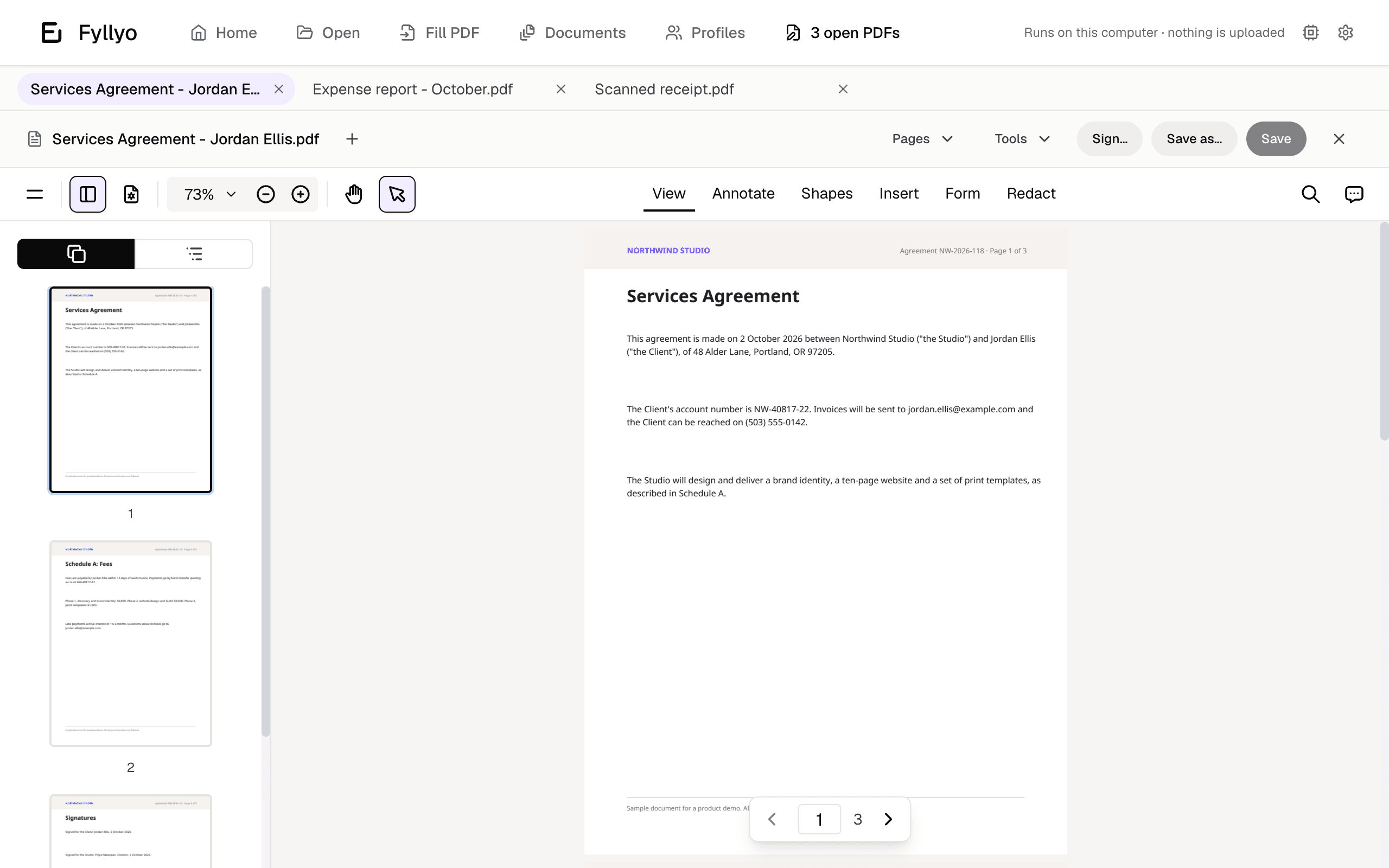
Task: Switch to the Annotate tab
Action: (743, 194)
